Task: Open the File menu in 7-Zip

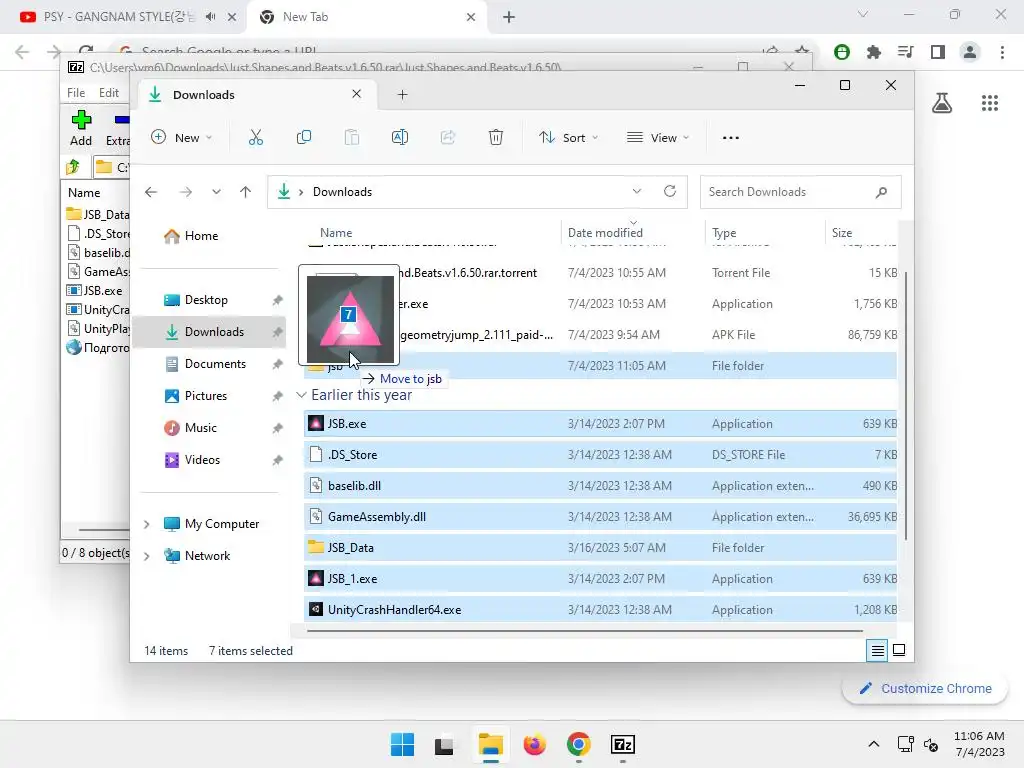Action: pyautogui.click(x=76, y=93)
